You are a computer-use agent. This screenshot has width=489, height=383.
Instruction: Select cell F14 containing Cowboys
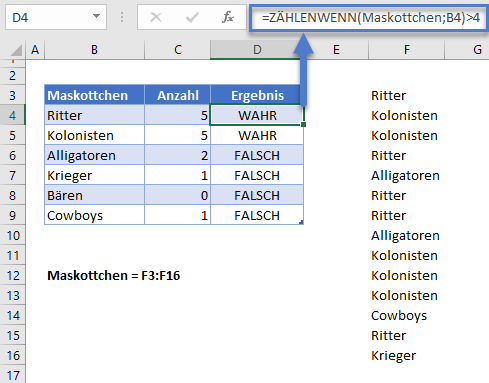406,315
